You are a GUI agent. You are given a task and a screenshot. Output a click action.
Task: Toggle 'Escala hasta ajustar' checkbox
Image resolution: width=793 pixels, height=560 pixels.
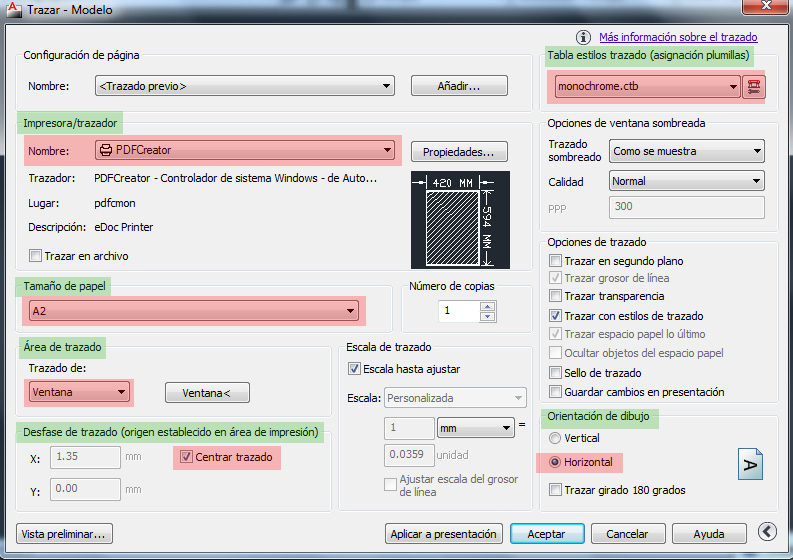354,369
